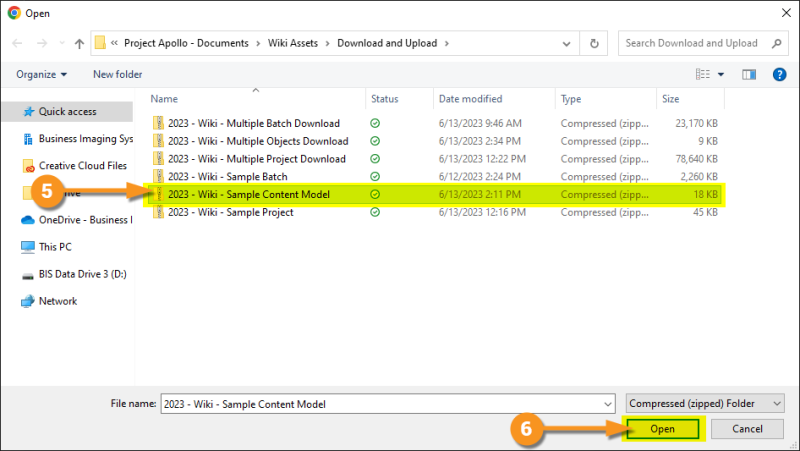Go back with the Back arrow

pyautogui.click(x=17, y=43)
